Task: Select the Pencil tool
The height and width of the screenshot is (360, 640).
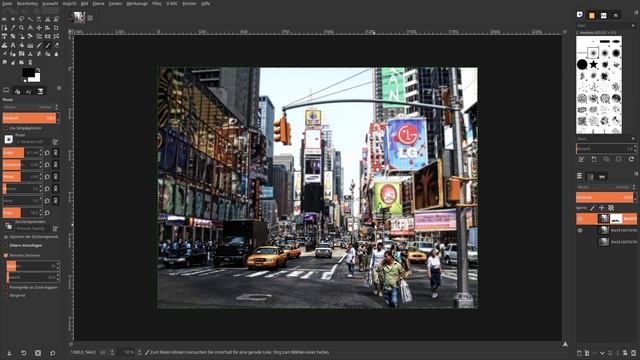Action: [39, 45]
